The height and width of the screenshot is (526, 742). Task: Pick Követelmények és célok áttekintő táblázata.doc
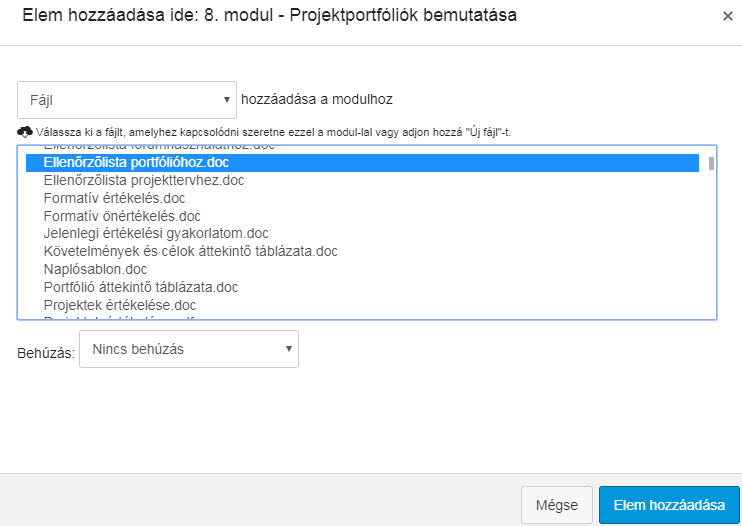tap(362, 251)
